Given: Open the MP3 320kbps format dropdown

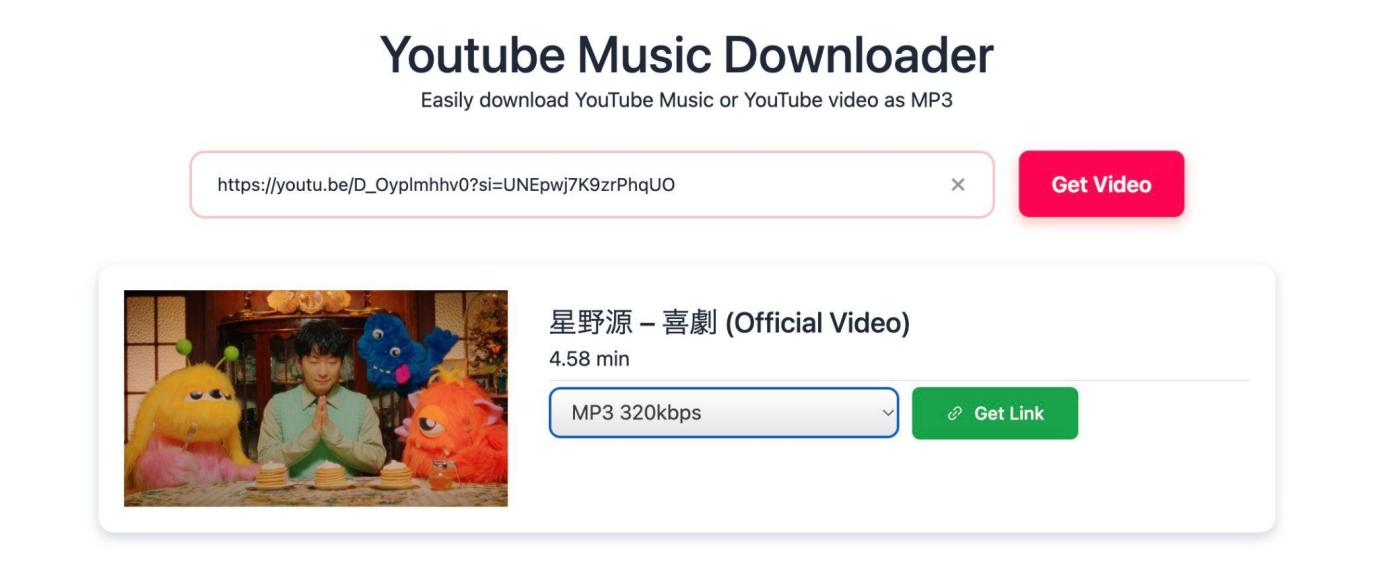Looking at the screenshot, I should point(724,413).
